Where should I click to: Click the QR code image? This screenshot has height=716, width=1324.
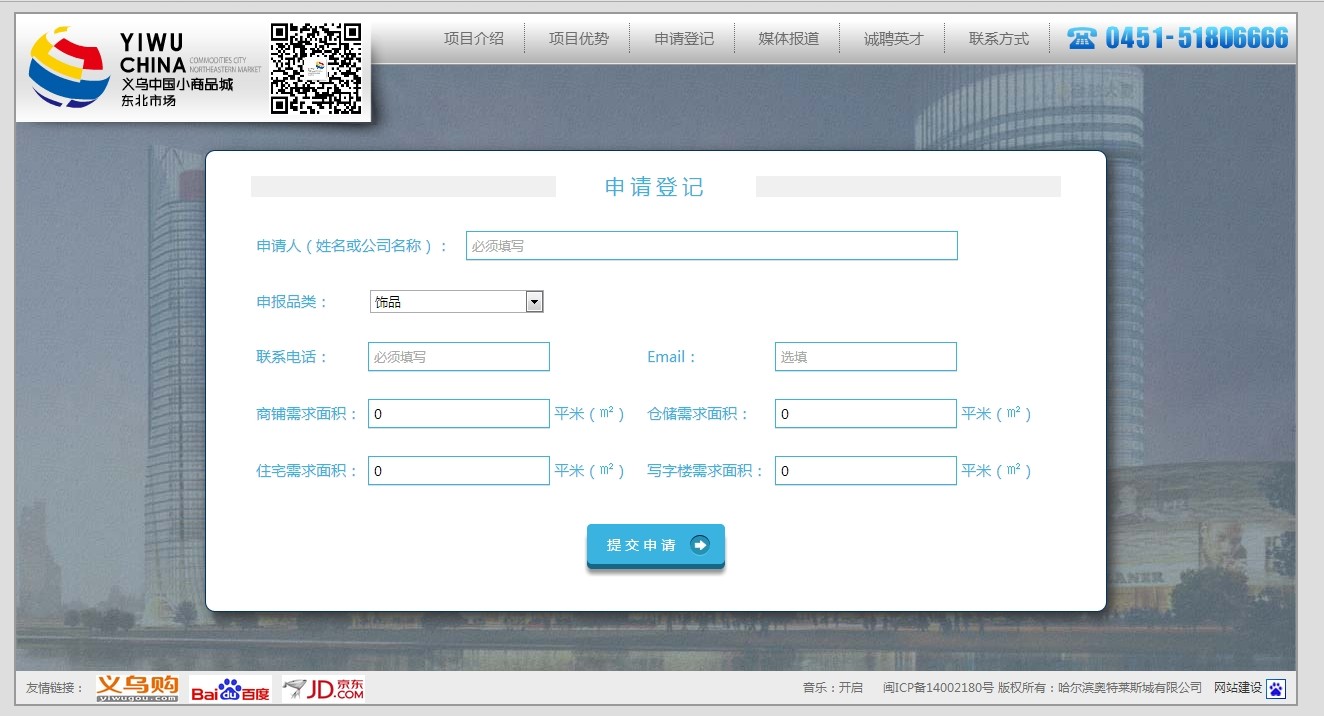(315, 68)
